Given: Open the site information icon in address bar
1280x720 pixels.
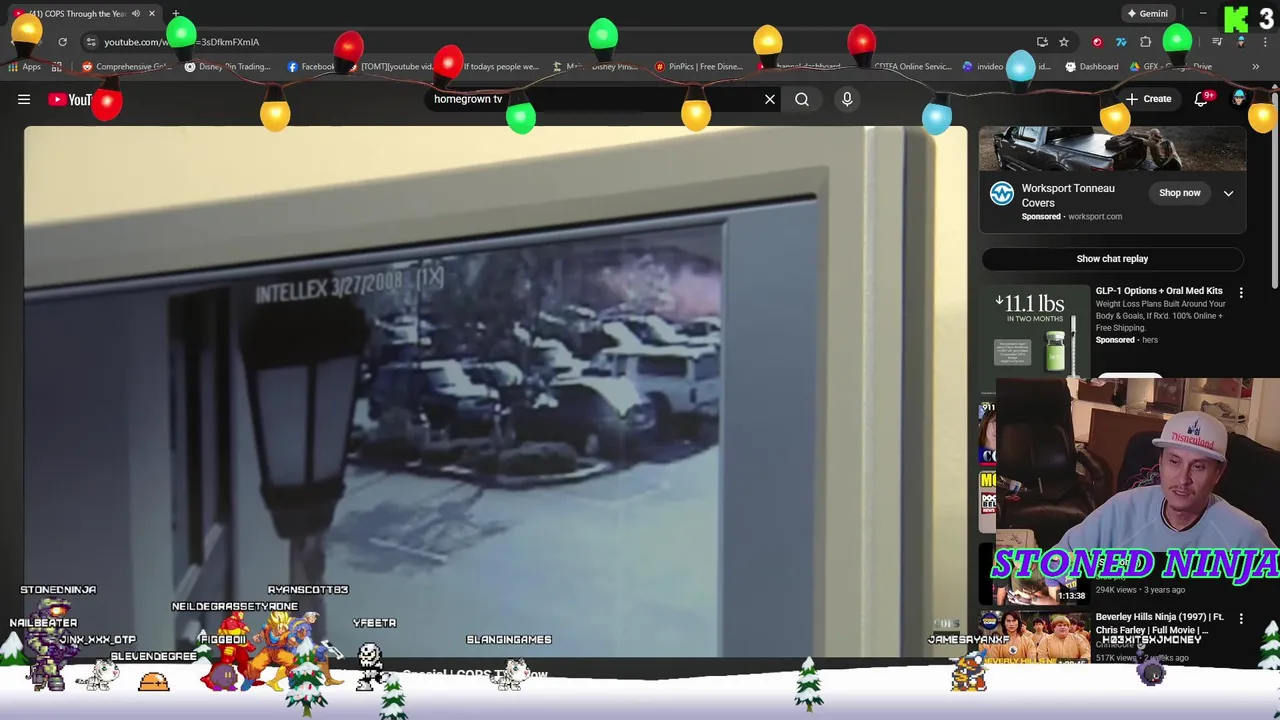Looking at the screenshot, I should click(91, 42).
